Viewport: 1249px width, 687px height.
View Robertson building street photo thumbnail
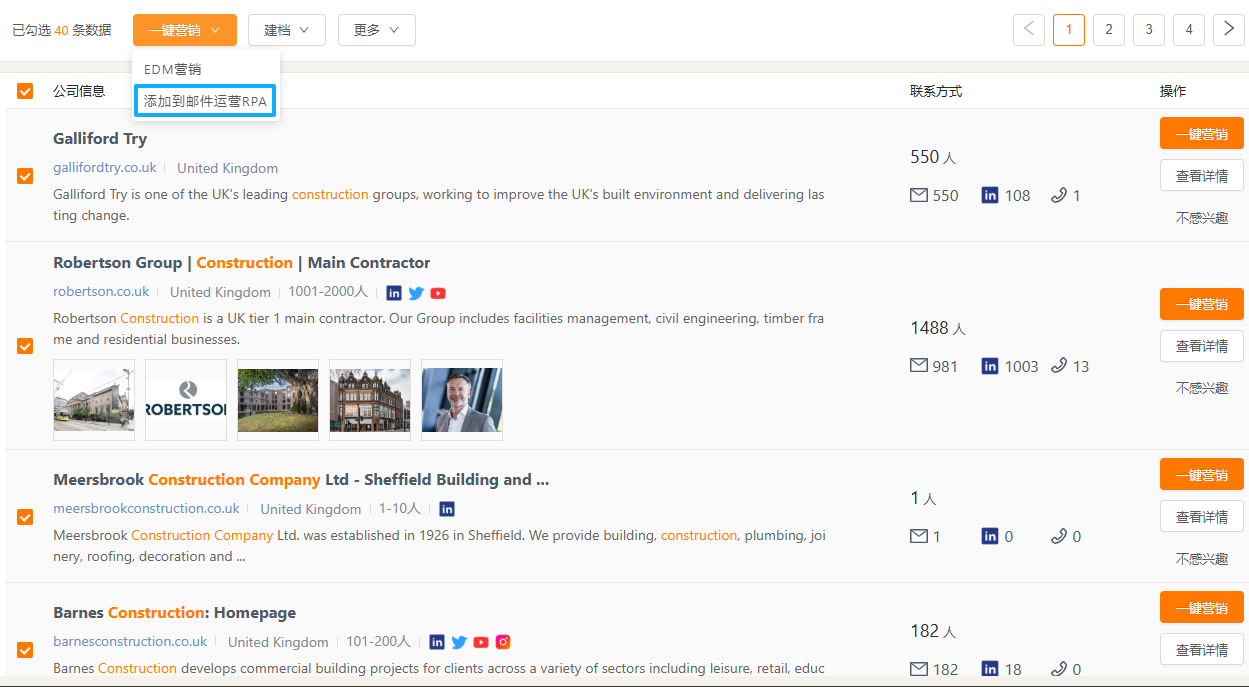click(x=94, y=400)
